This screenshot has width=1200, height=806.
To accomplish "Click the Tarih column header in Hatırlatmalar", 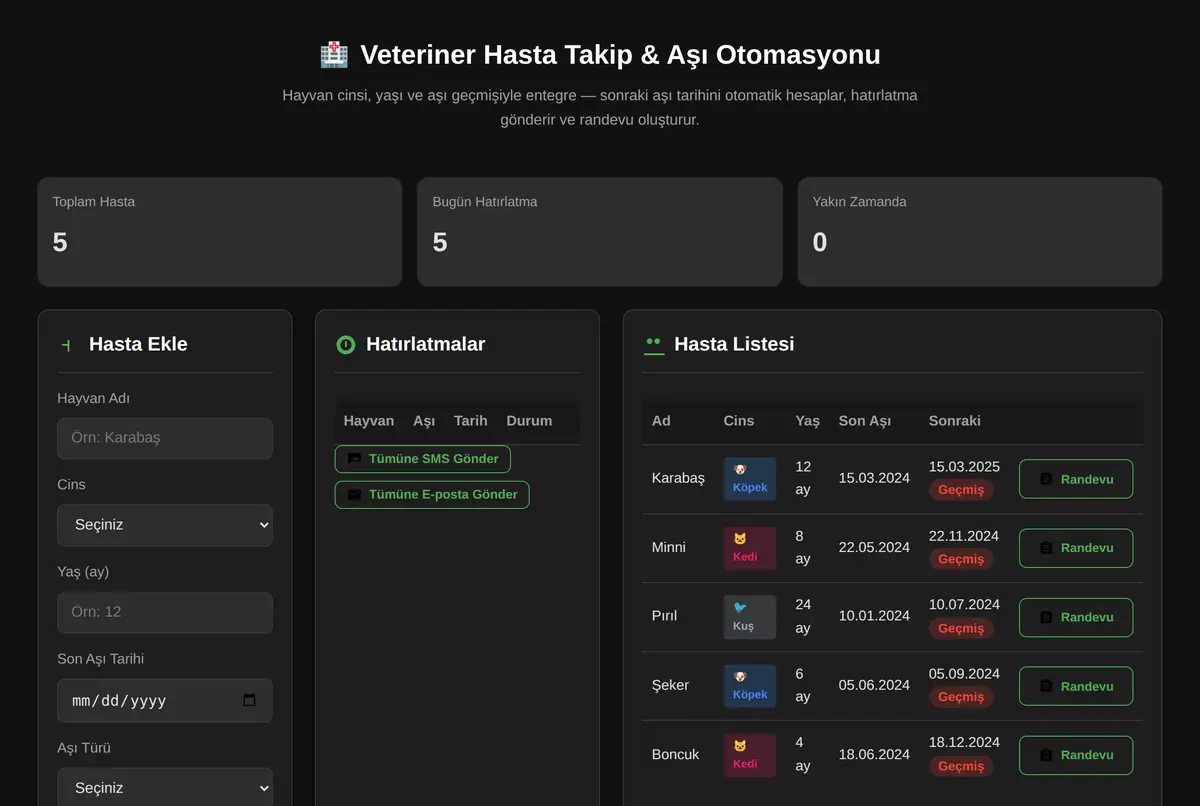I will [x=471, y=421].
